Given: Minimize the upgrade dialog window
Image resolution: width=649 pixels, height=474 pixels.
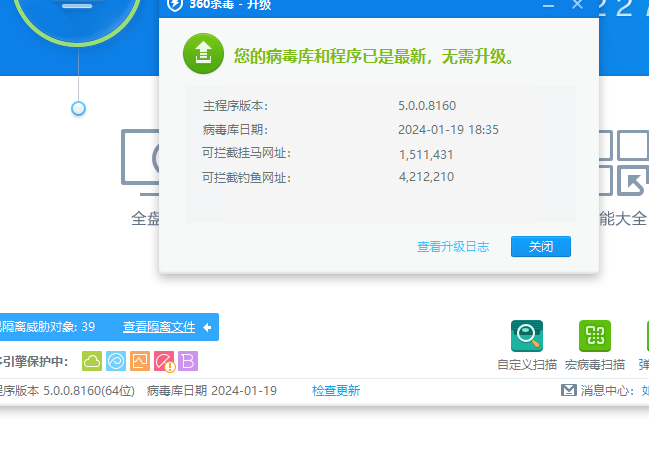Looking at the screenshot, I should tap(548, 5).
